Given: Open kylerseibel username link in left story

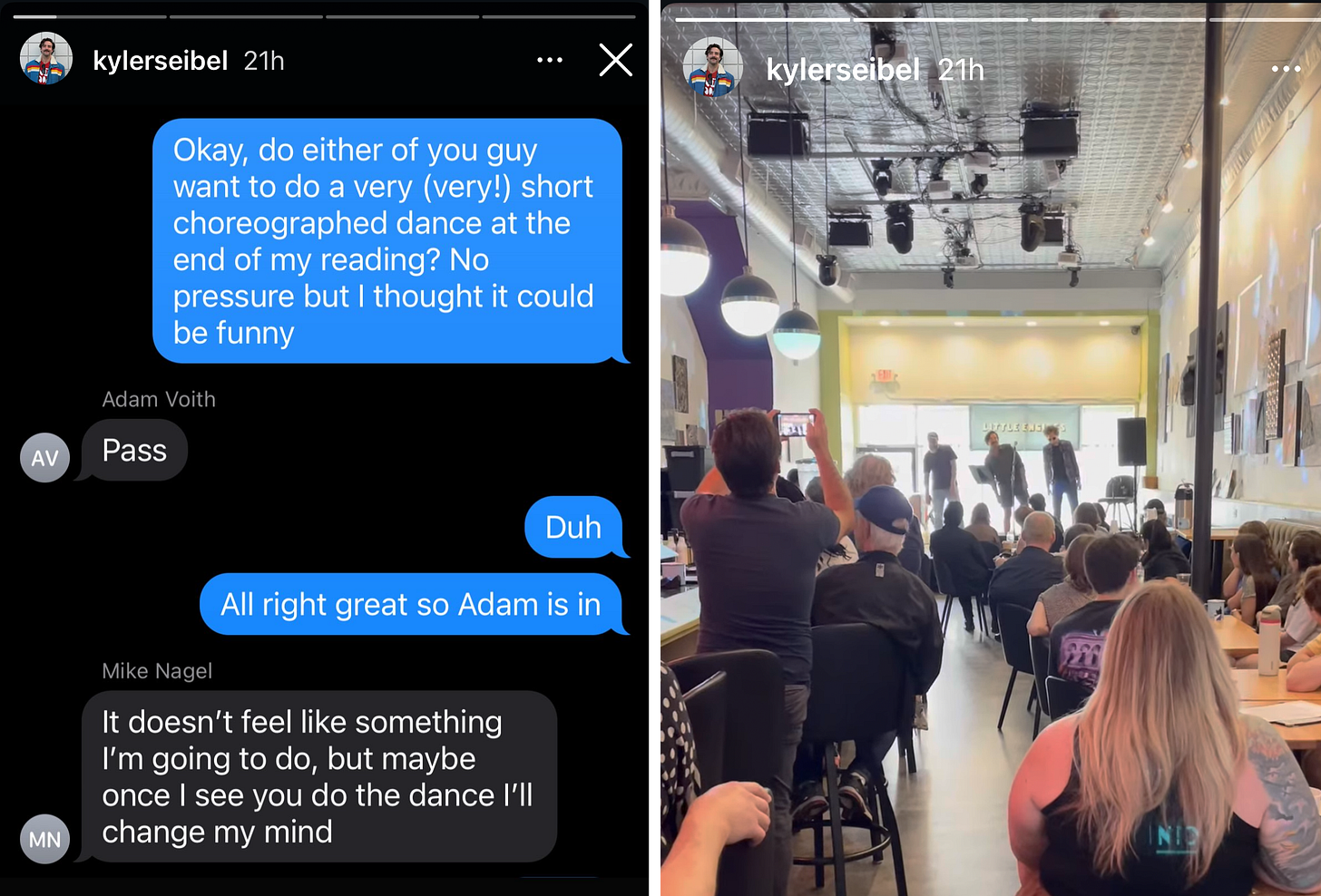Looking at the screenshot, I should [161, 61].
